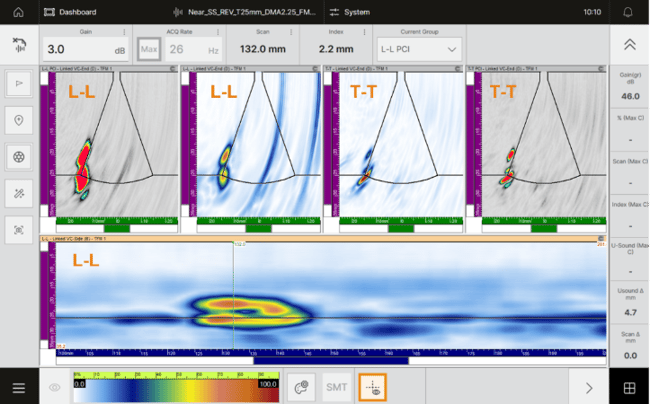
Task: Select the wheel-shaped icon in left sidebar
Action: tap(19, 157)
